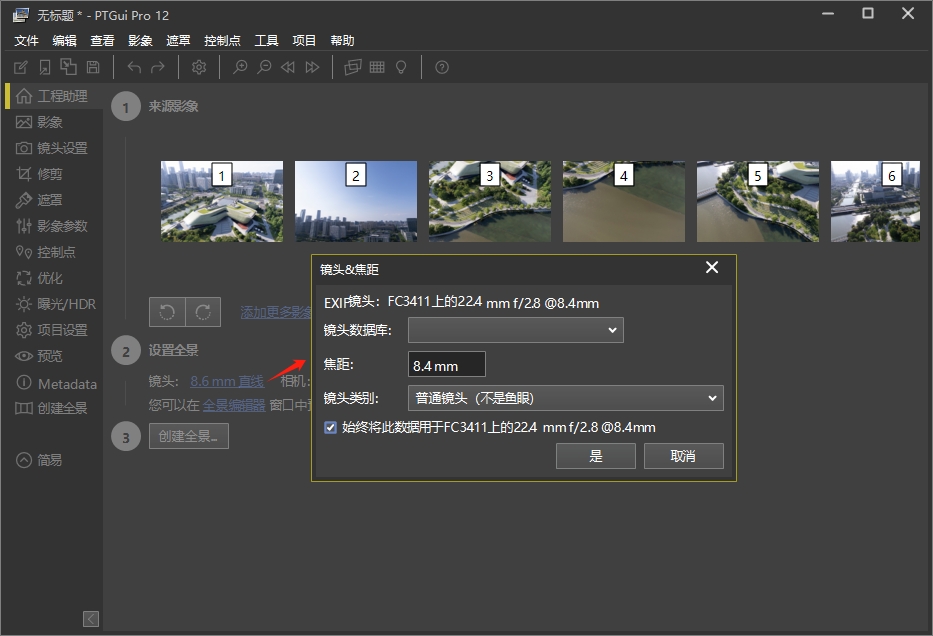Click the grid table toolbar icon
933x636 pixels.
377,67
